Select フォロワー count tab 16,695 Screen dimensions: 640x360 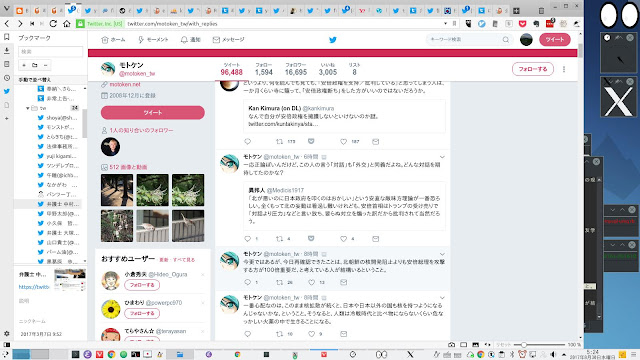click(x=296, y=69)
